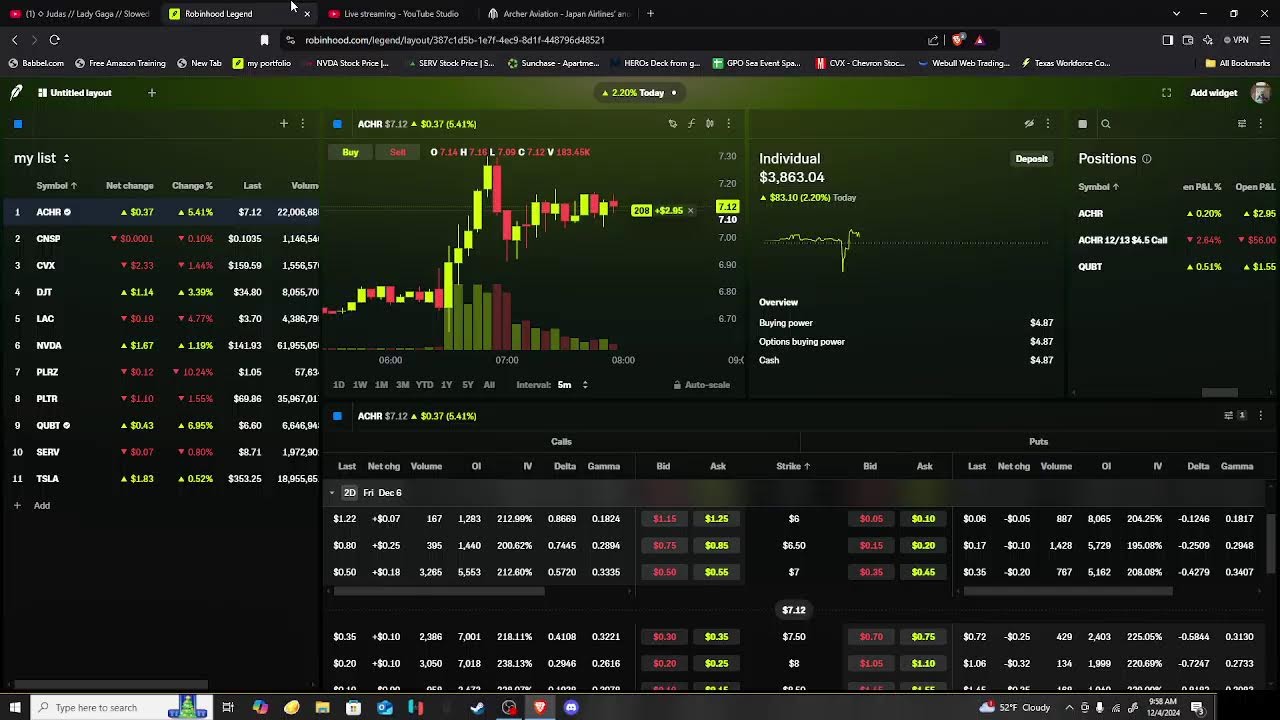This screenshot has width=1280, height=720.
Task: Select the 1W chart range
Action: (x=360, y=385)
